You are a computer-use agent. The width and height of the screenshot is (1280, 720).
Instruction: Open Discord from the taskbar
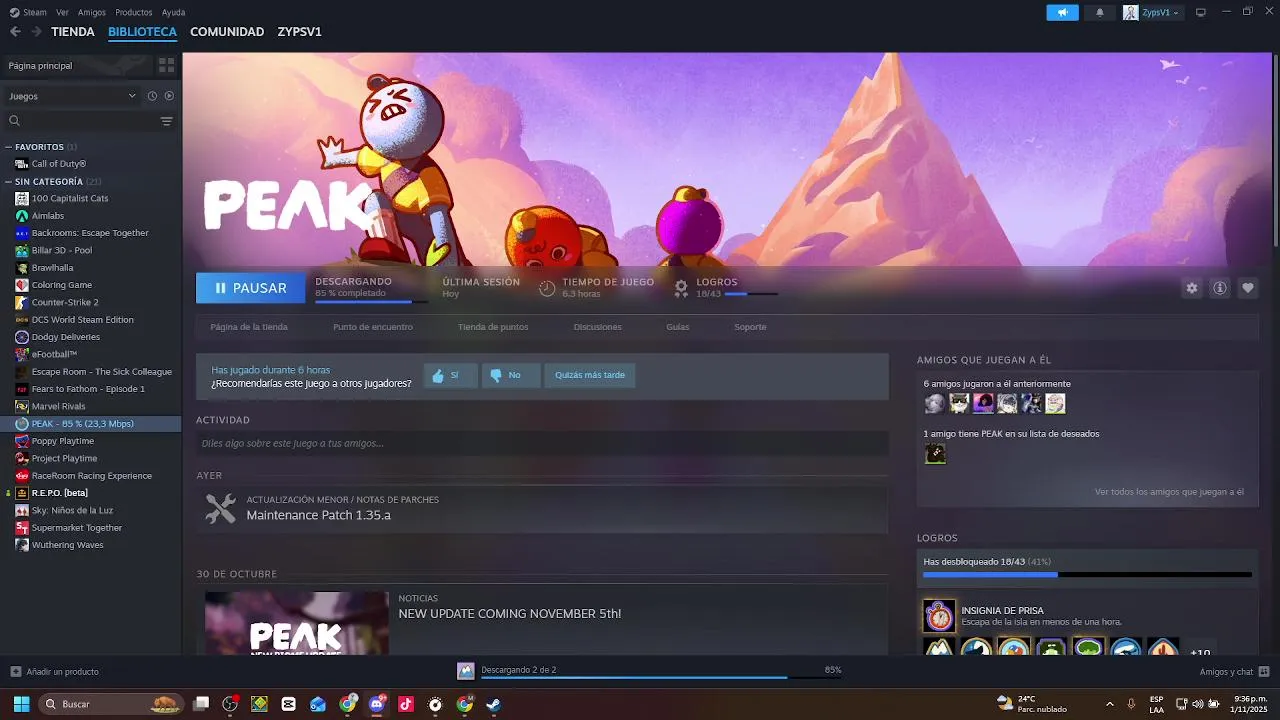click(377, 704)
